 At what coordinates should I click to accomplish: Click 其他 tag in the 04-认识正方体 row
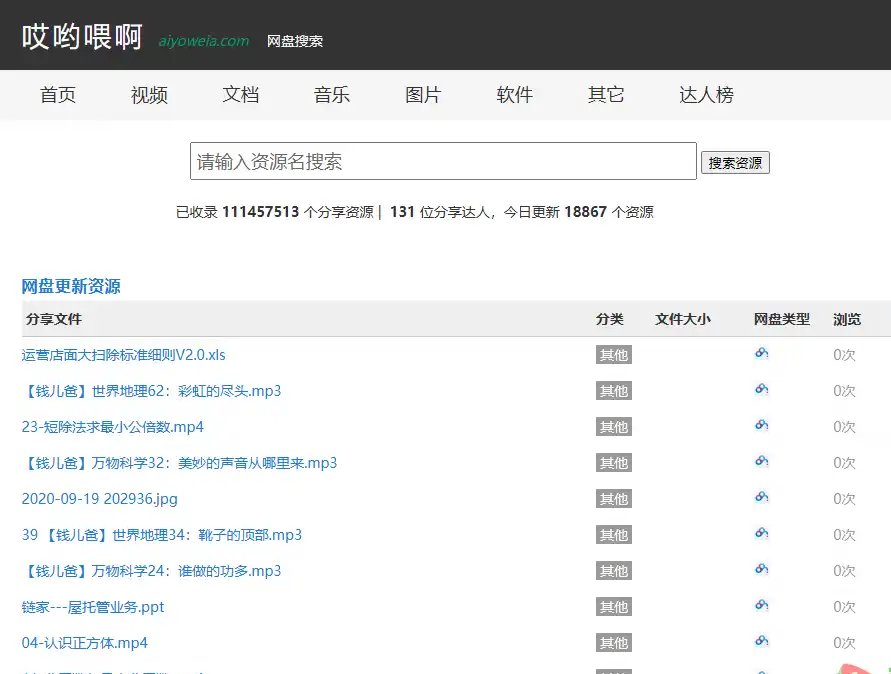tap(614, 643)
